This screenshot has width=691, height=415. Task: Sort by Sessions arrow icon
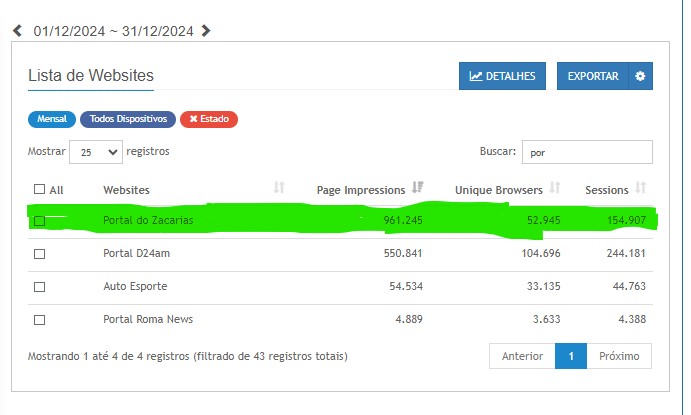[x=641, y=188]
